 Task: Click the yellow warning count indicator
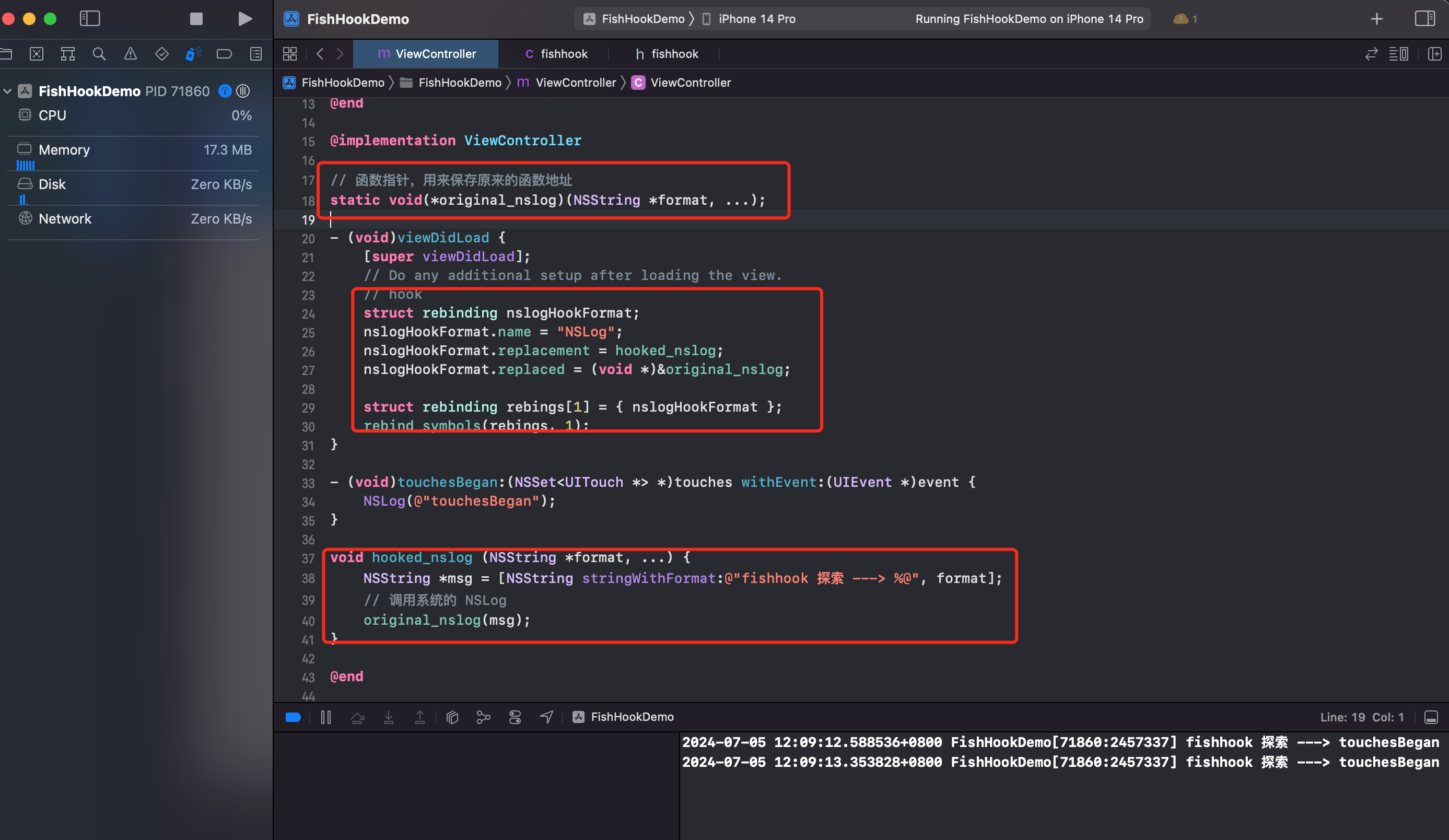coord(1185,19)
